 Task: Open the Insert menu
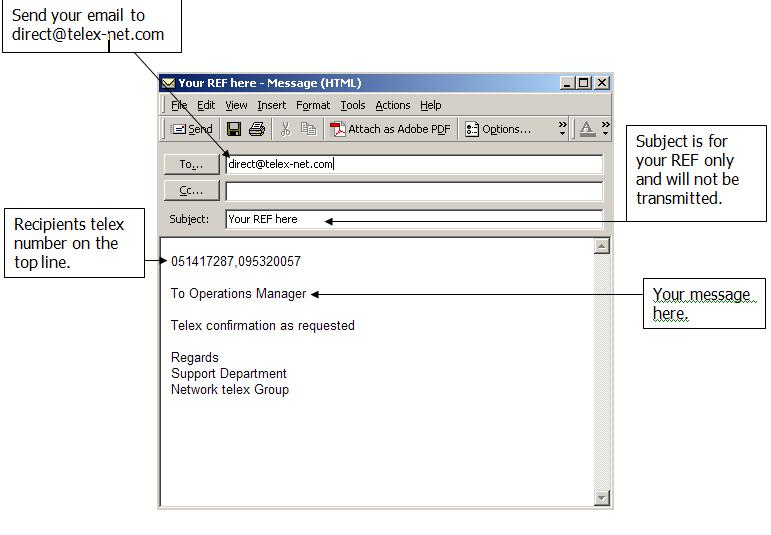[271, 105]
